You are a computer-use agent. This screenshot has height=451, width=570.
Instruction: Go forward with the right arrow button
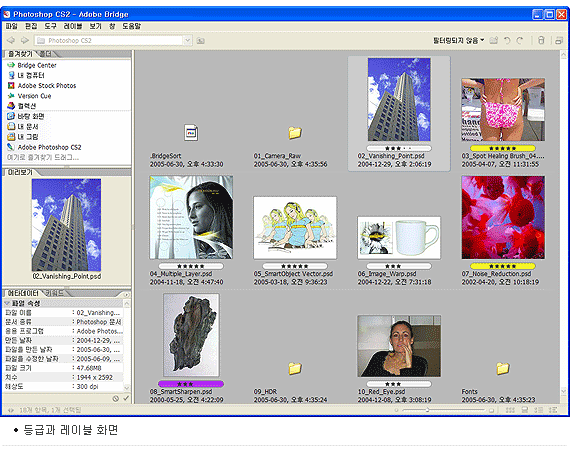(x=25, y=40)
